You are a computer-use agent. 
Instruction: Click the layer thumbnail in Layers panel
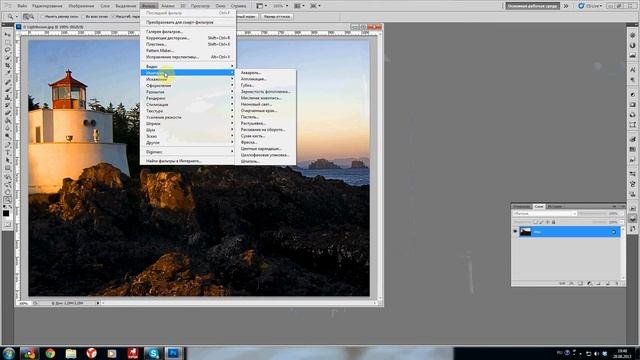[x=526, y=231]
